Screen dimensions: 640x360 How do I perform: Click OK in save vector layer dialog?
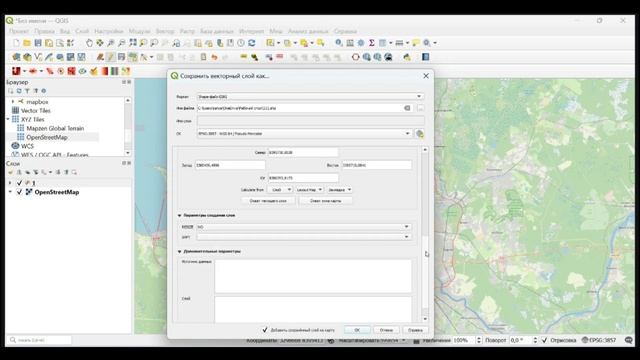click(357, 330)
